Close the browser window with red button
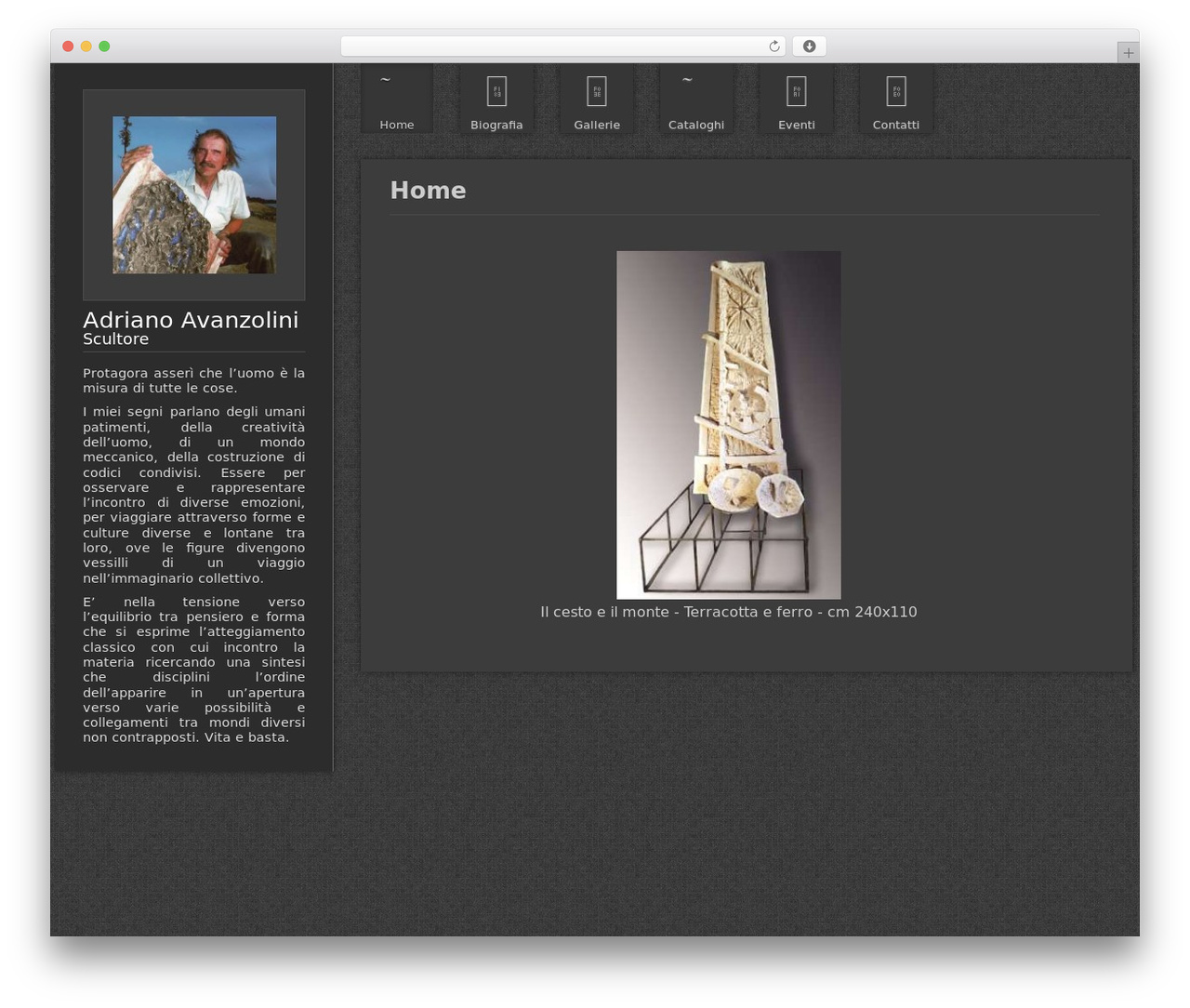1190x1008 pixels. coord(68,46)
